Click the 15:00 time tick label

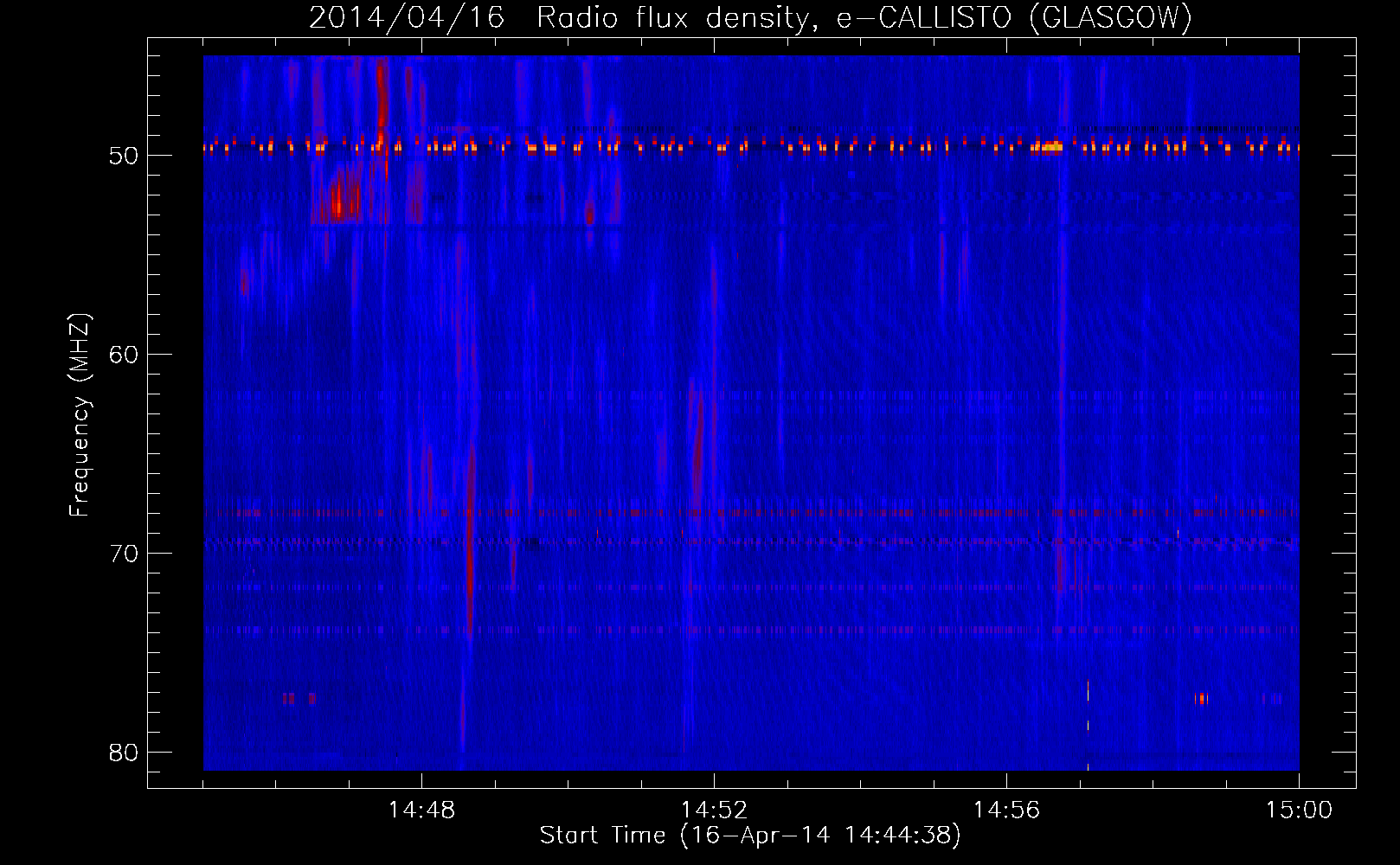(x=1299, y=811)
